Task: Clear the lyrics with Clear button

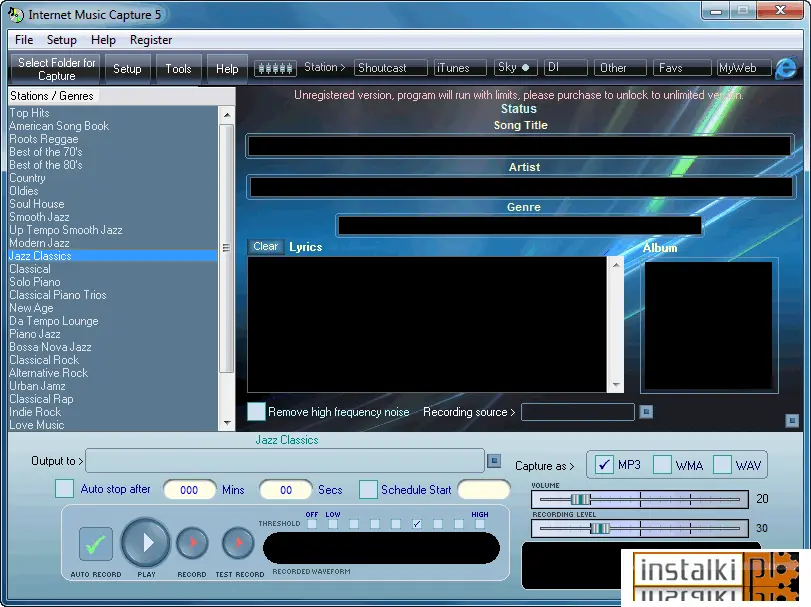Action: tap(265, 247)
